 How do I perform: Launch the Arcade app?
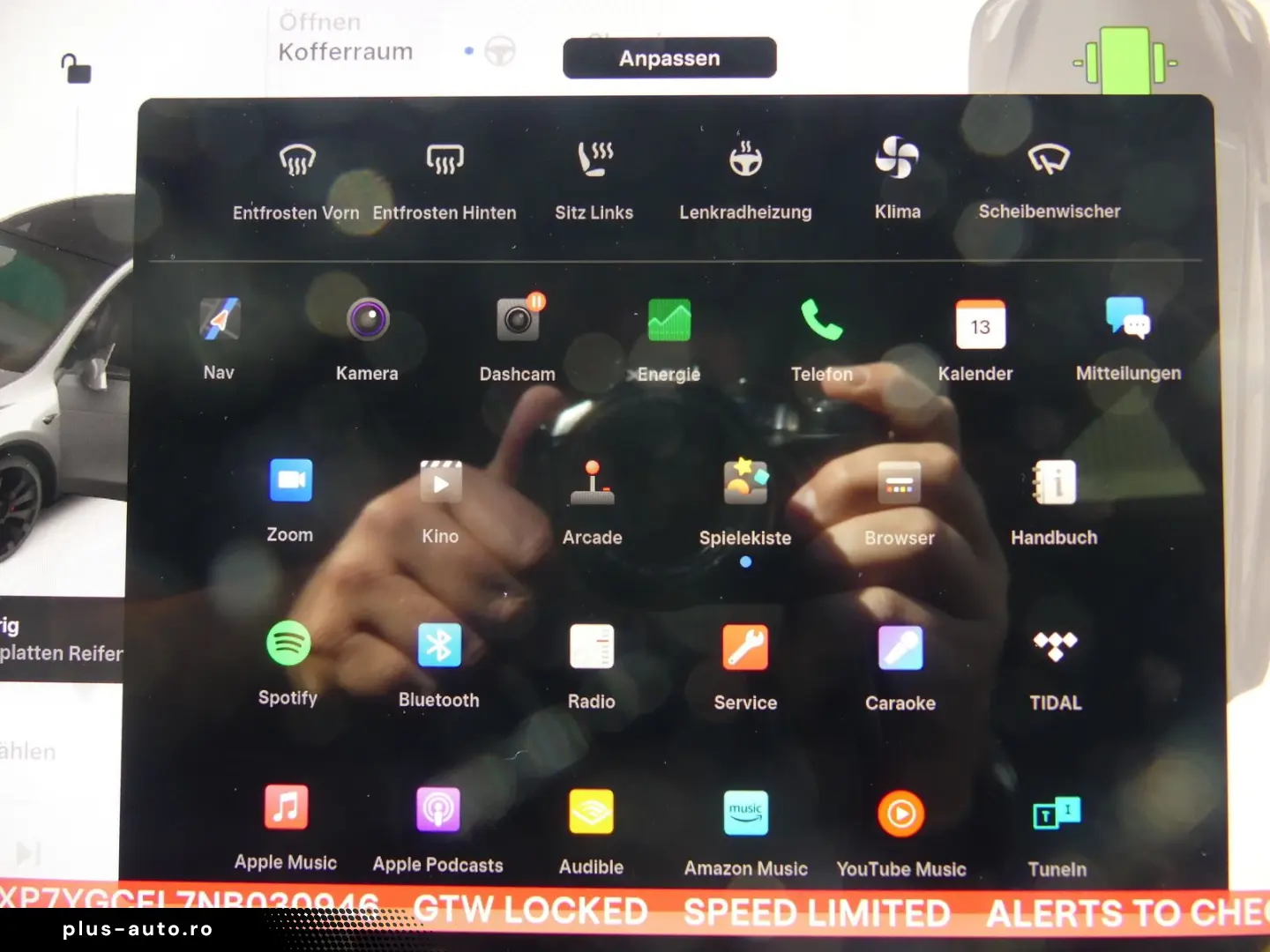click(593, 482)
